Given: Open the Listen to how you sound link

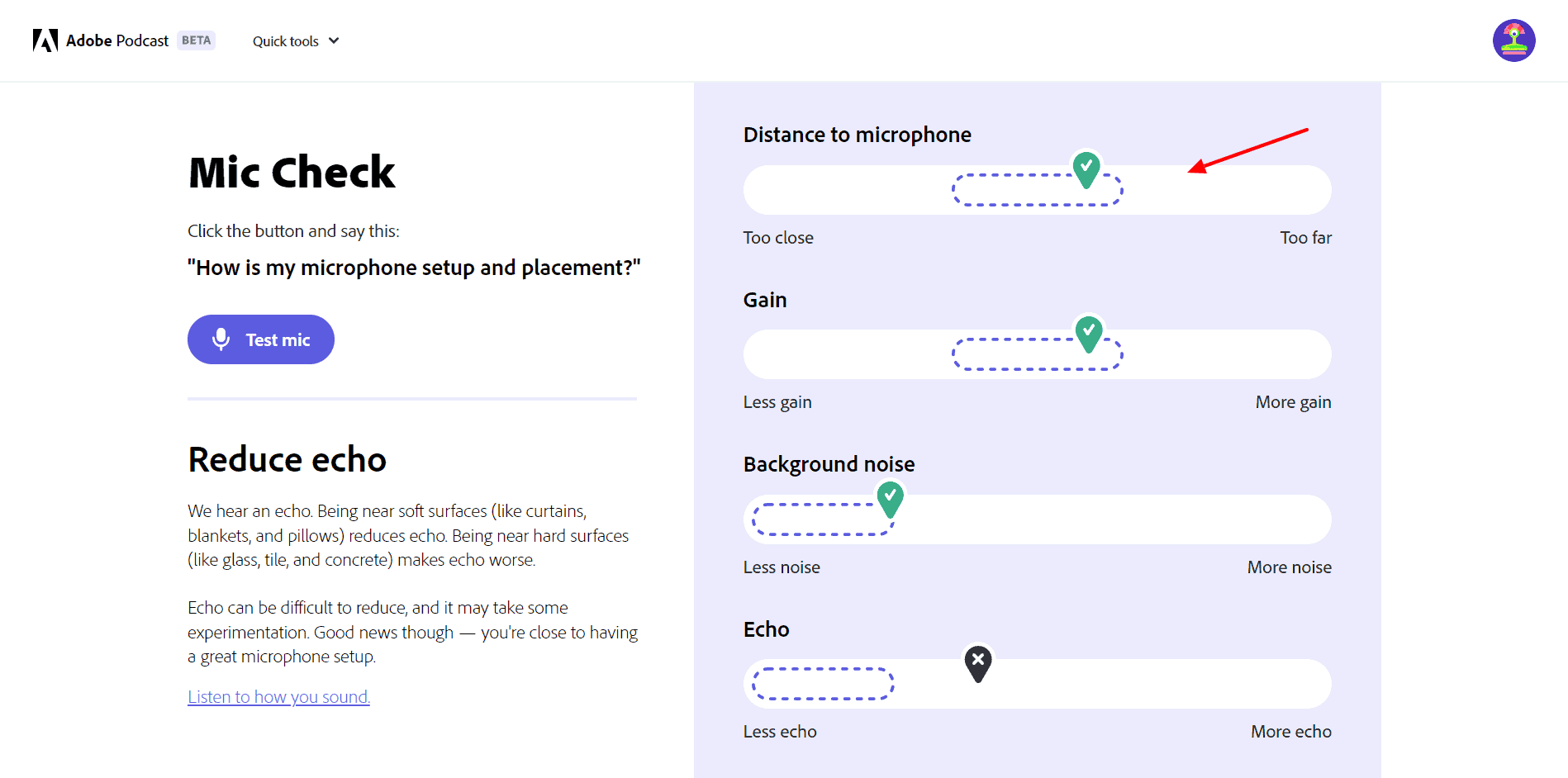Looking at the screenshot, I should (x=278, y=697).
